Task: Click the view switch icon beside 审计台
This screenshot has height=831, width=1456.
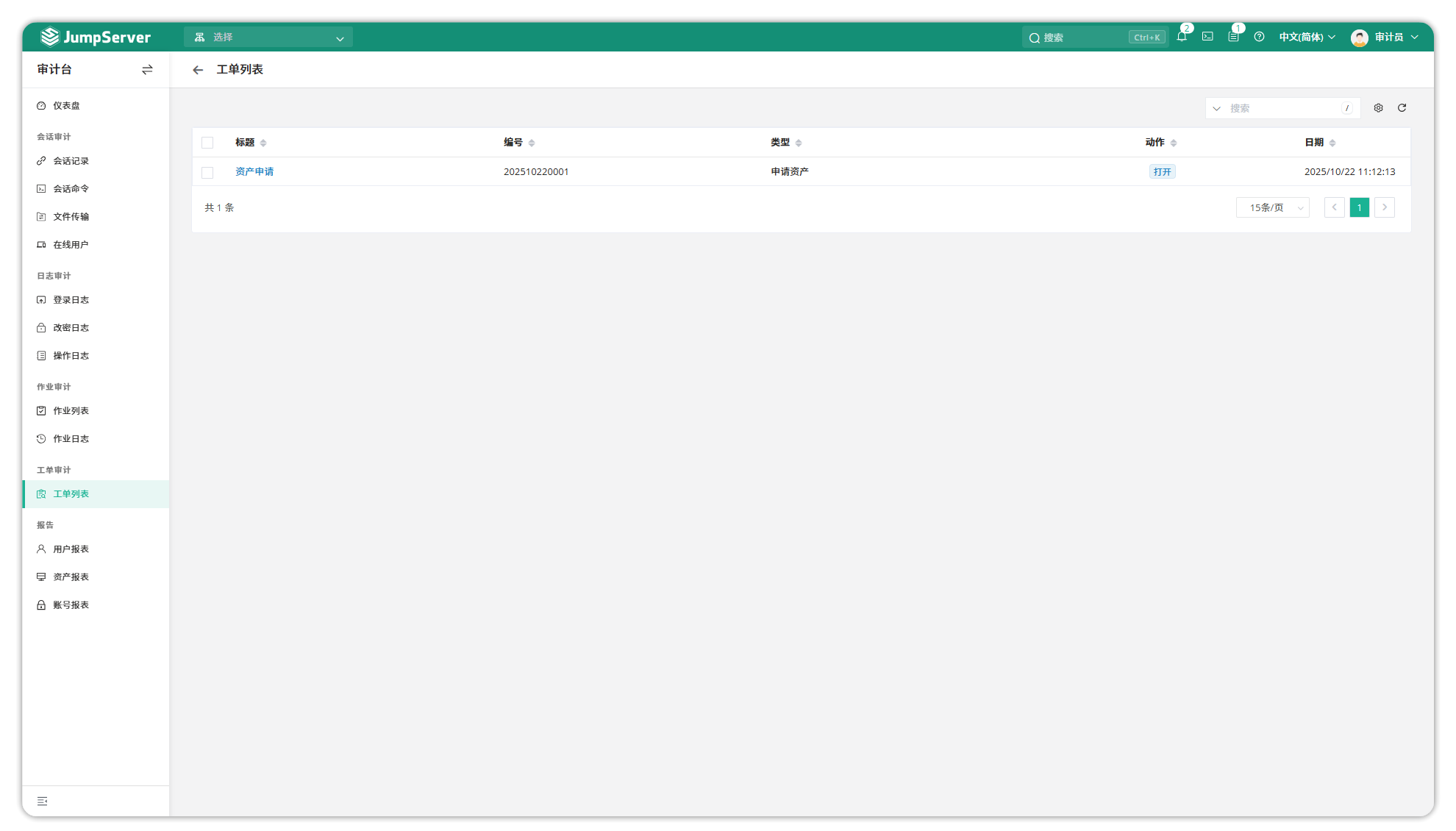Action: coord(147,70)
